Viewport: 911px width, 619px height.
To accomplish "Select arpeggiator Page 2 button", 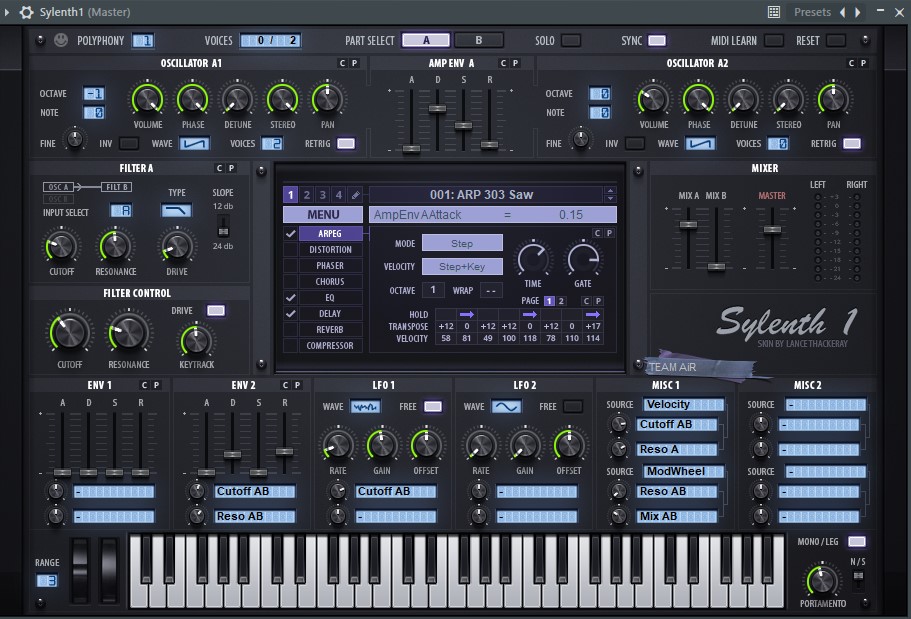I will pyautogui.click(x=561, y=300).
